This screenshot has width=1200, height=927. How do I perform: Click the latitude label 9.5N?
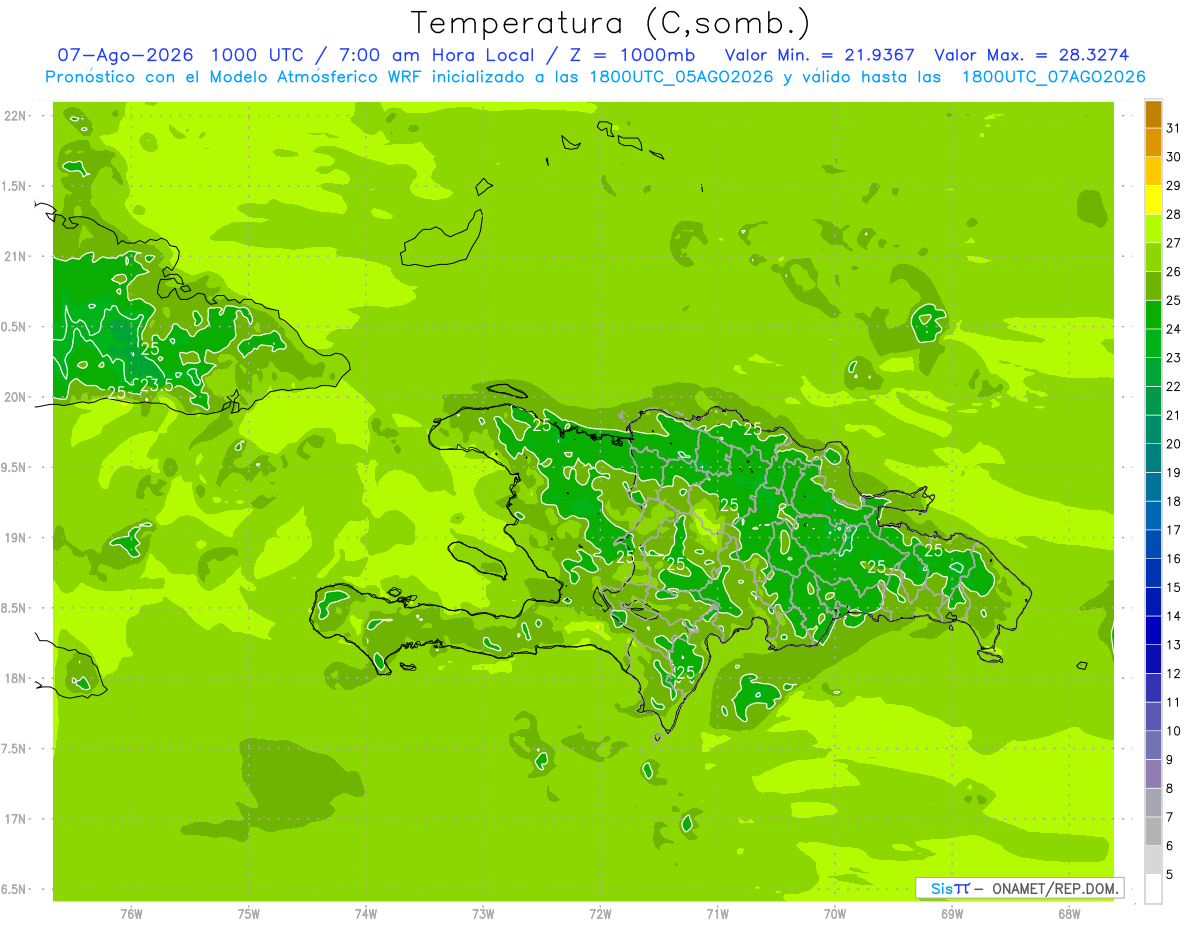[14, 468]
